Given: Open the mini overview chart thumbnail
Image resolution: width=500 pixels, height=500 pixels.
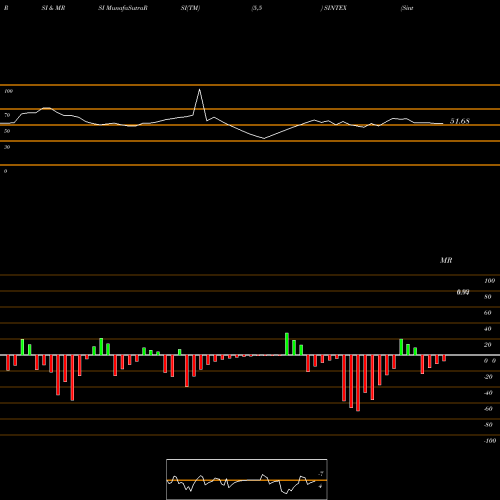Looking at the screenshot, I should click(247, 479).
